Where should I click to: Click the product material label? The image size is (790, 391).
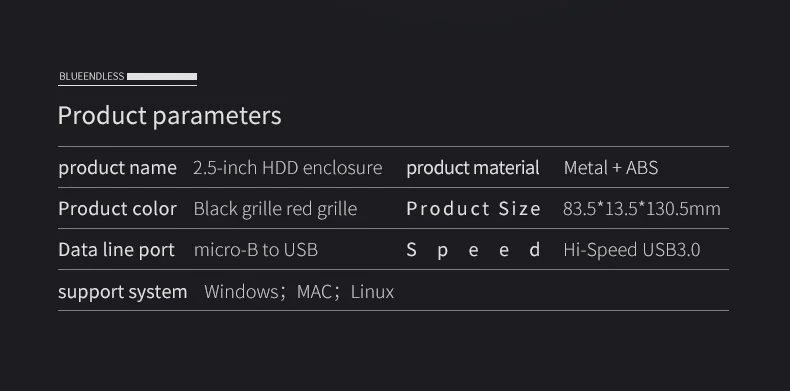click(x=473, y=168)
